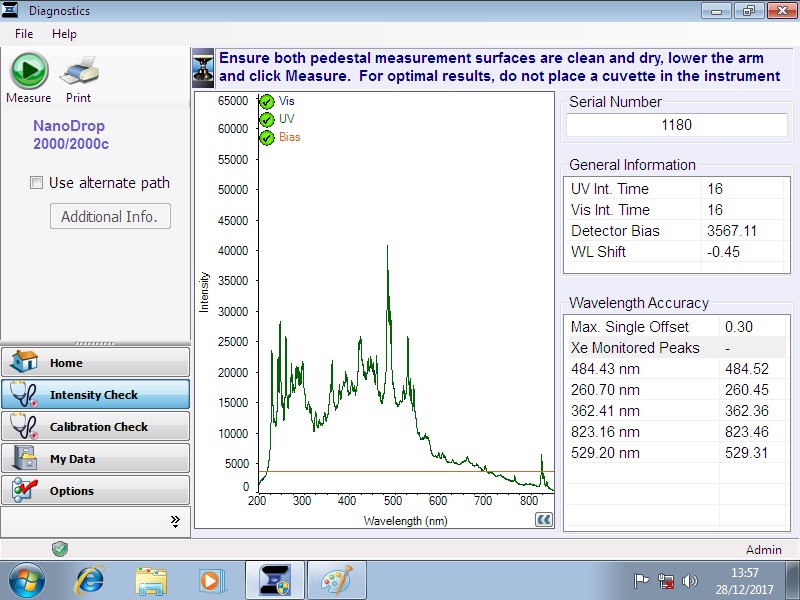Switch to the NanoDrop taskbar button
The image size is (800, 600).
click(x=274, y=580)
